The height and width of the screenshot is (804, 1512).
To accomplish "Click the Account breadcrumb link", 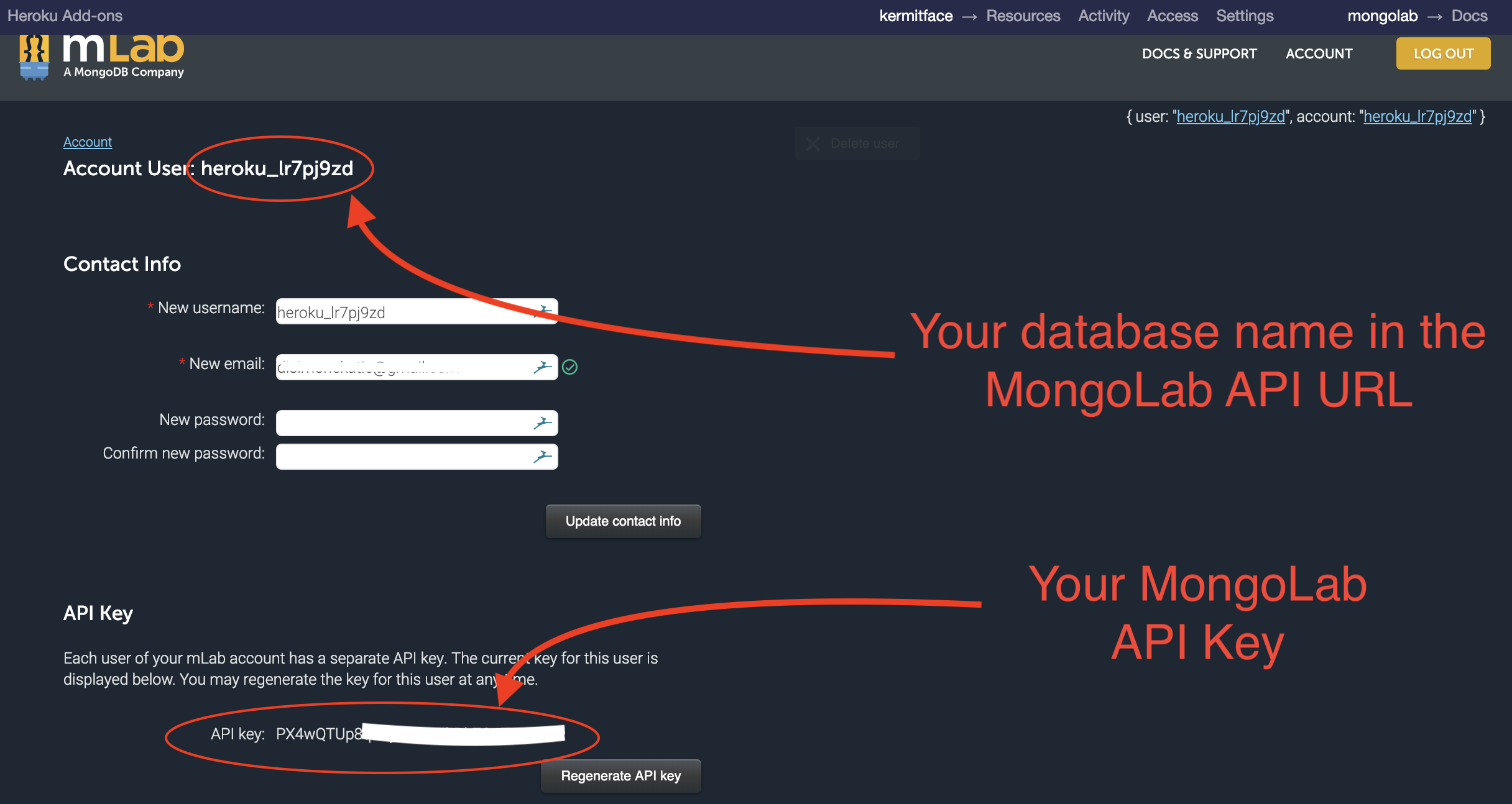I will click(88, 142).
